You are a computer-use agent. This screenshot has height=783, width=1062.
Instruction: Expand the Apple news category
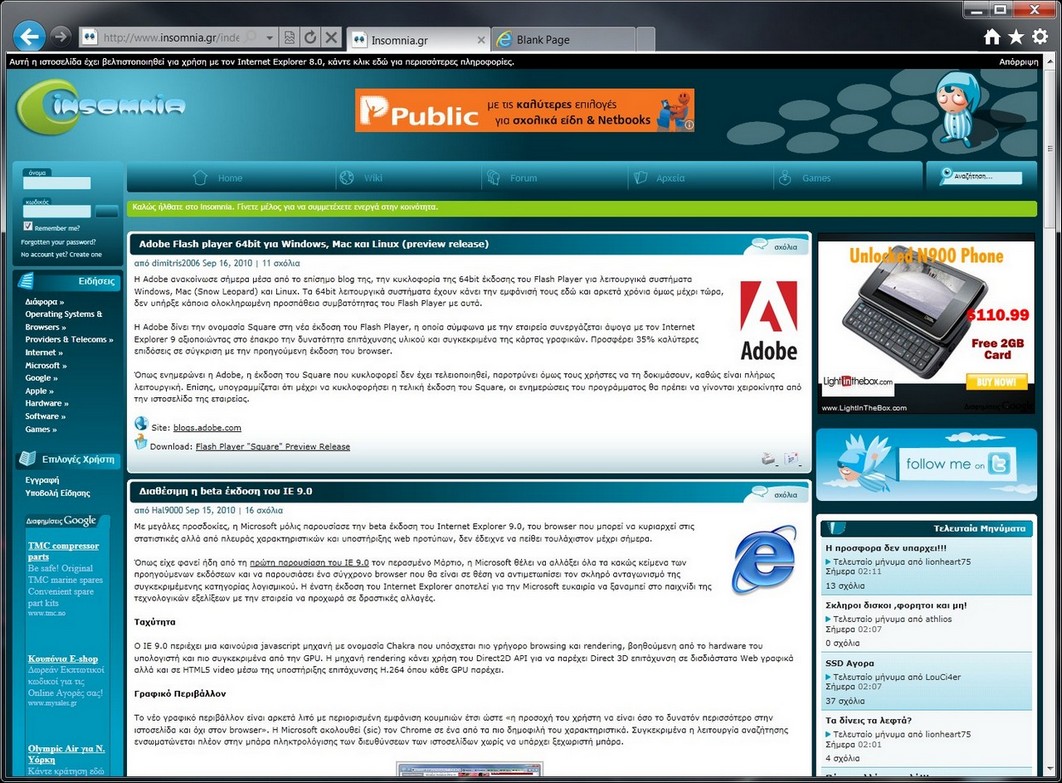tap(39, 391)
